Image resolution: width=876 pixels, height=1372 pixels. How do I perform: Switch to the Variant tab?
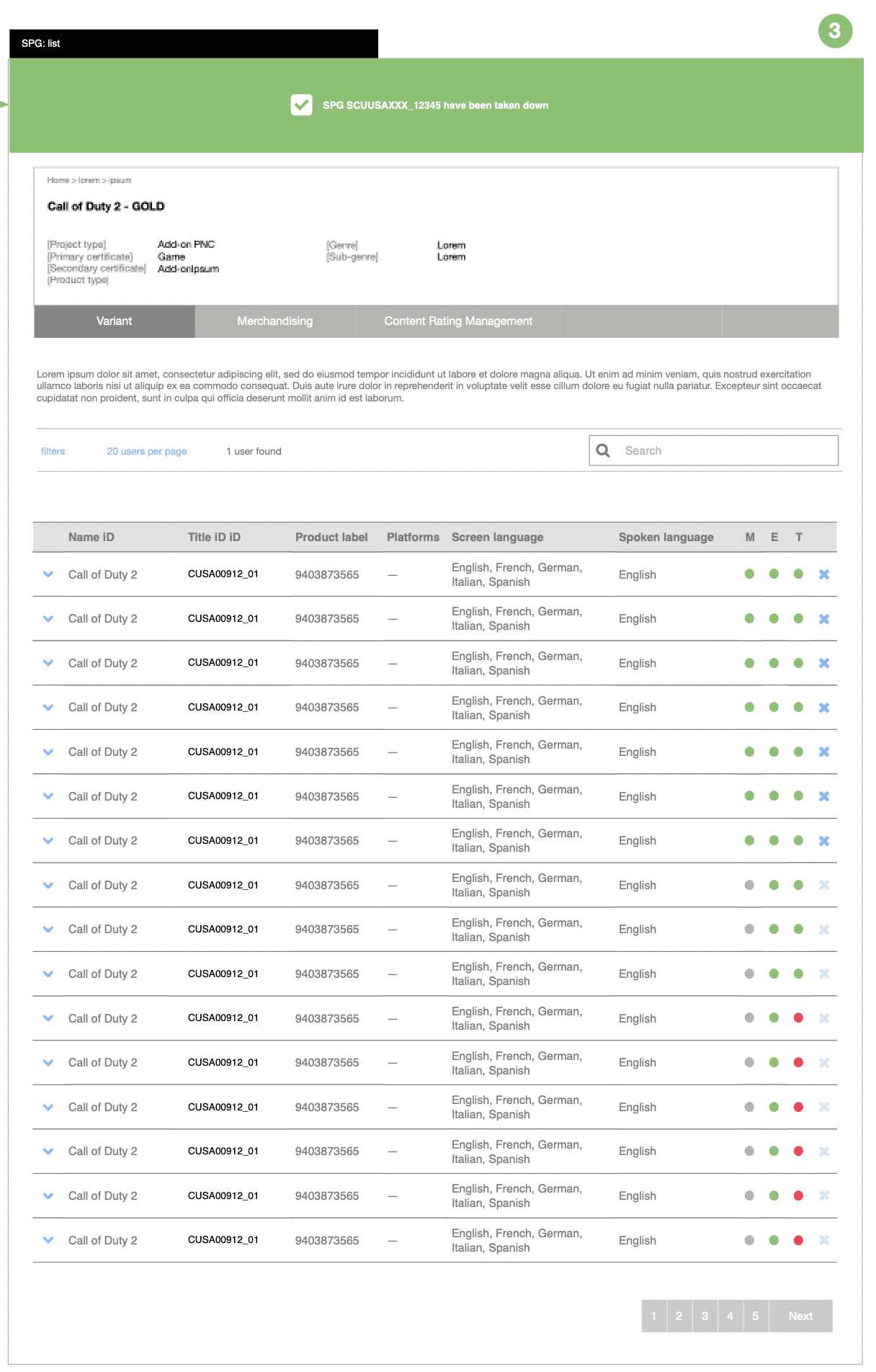coord(115,321)
